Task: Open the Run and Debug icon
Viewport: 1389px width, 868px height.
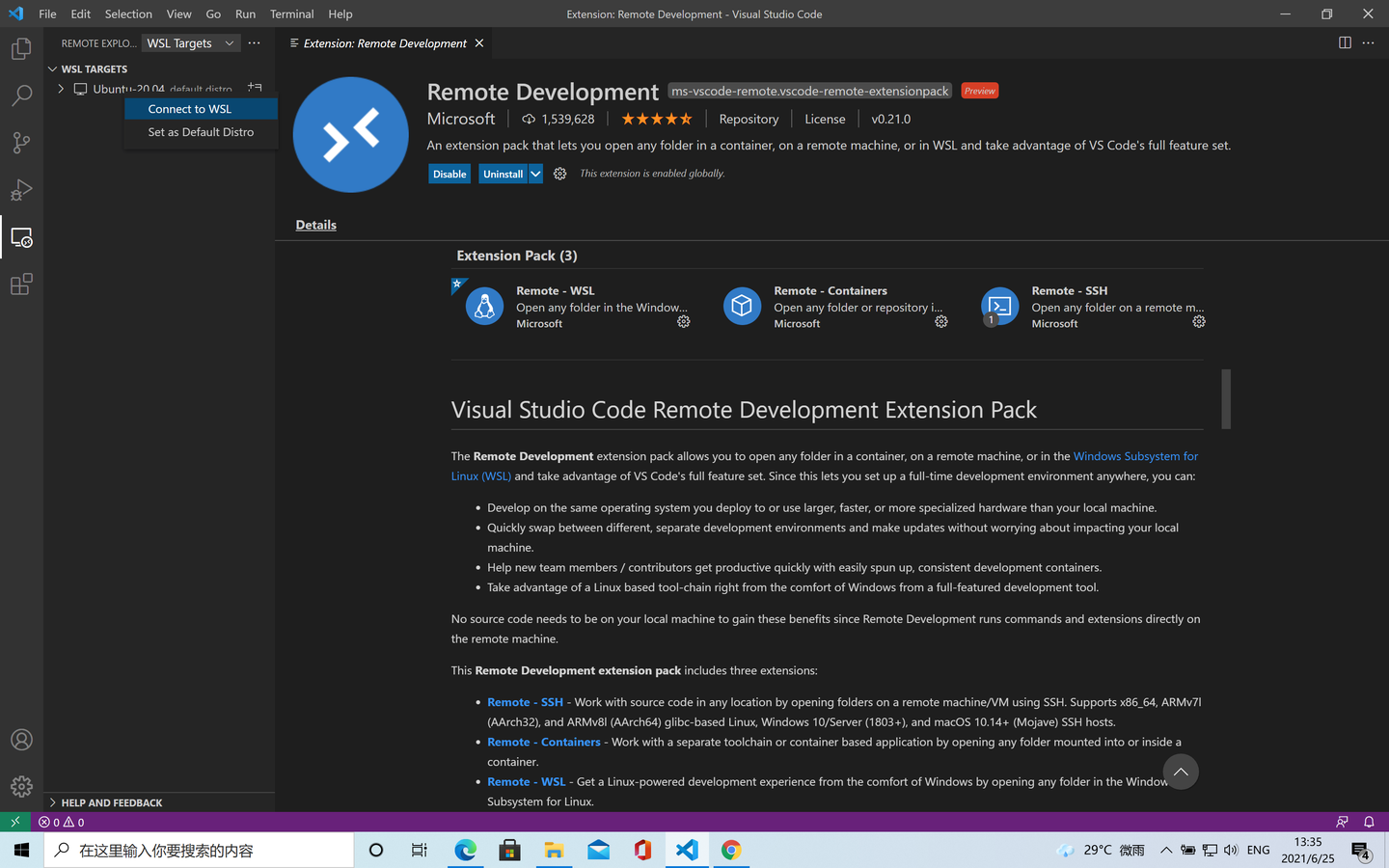Action: coord(21,189)
